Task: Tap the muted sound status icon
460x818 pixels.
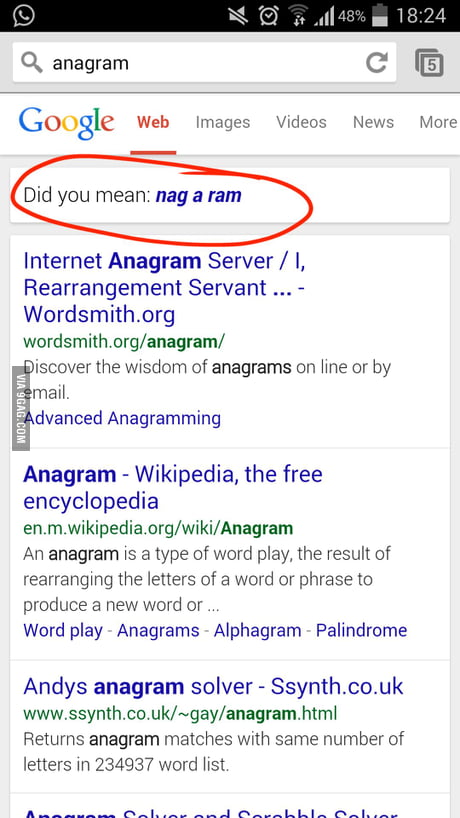Action: pyautogui.click(x=239, y=16)
